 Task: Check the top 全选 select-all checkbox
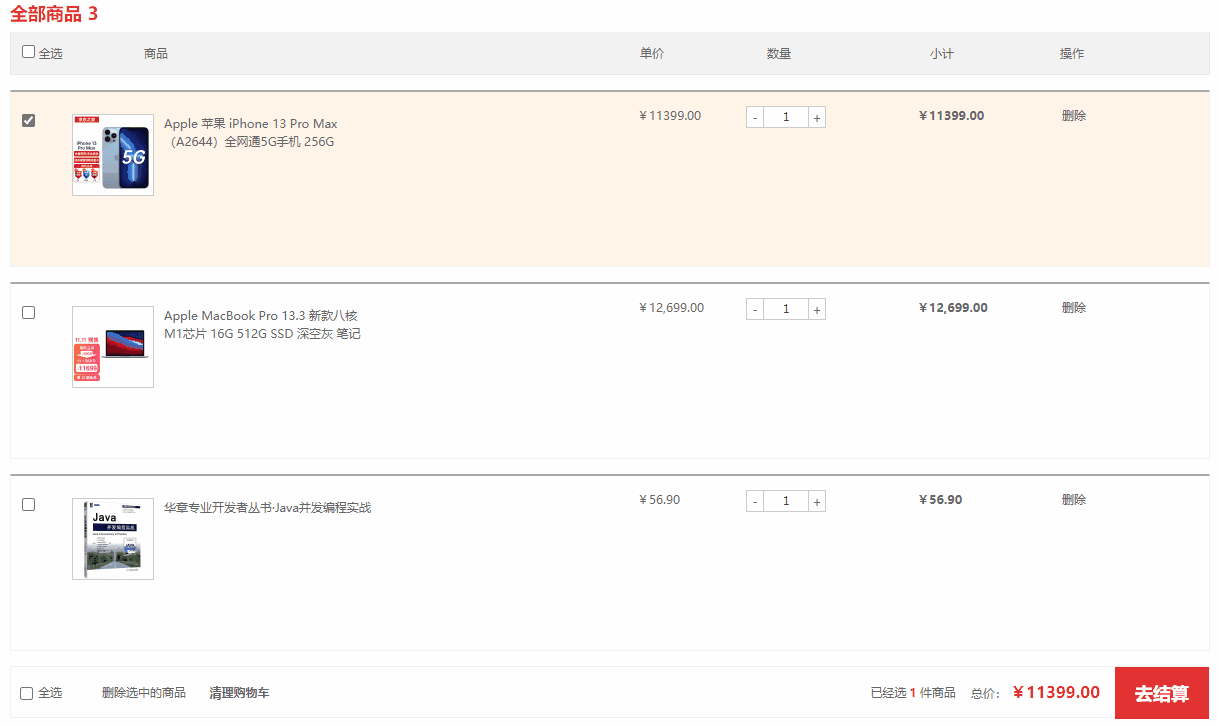(x=28, y=52)
